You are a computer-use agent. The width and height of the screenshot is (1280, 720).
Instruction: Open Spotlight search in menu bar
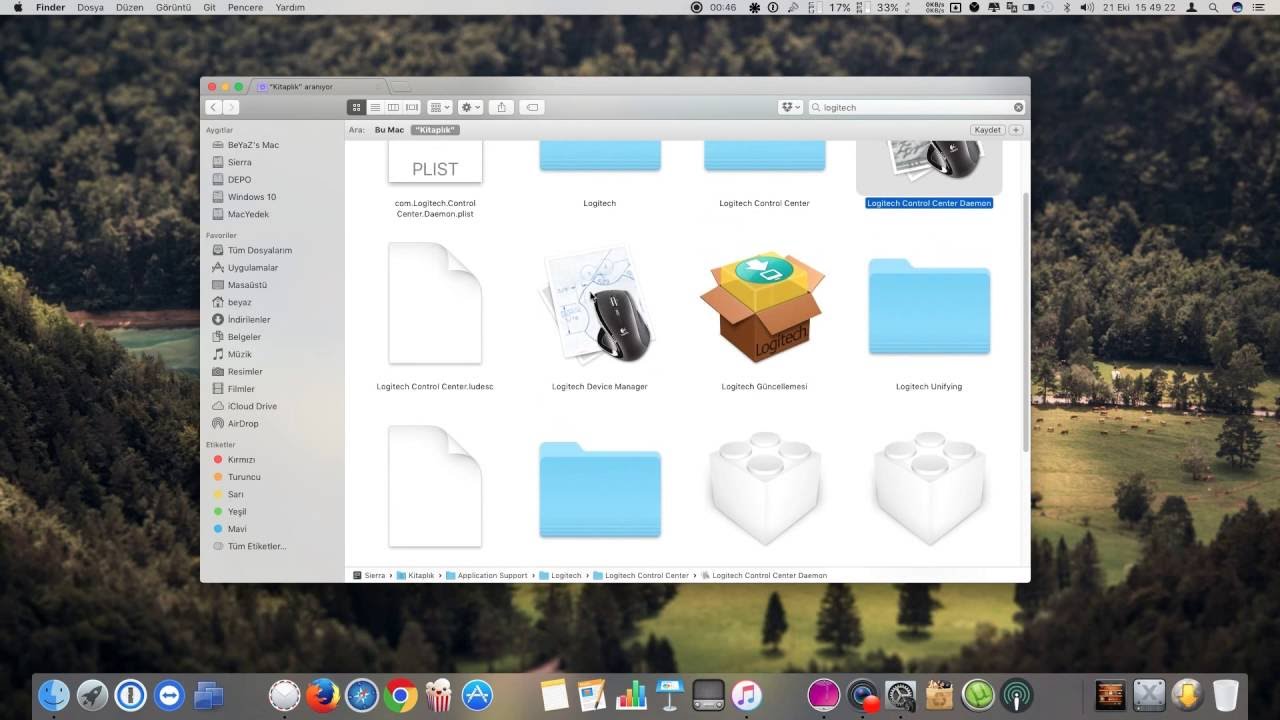pos(1213,7)
